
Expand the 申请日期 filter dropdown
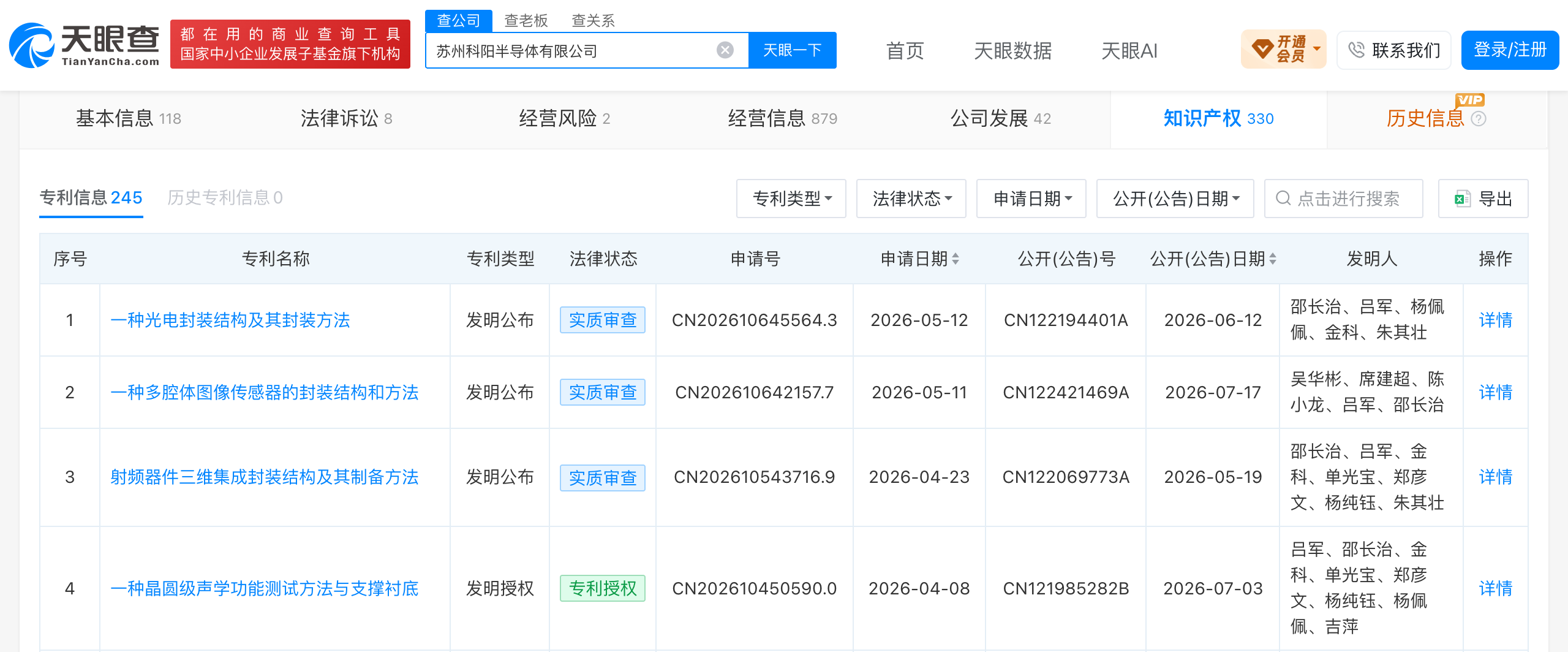pyautogui.click(x=1031, y=199)
